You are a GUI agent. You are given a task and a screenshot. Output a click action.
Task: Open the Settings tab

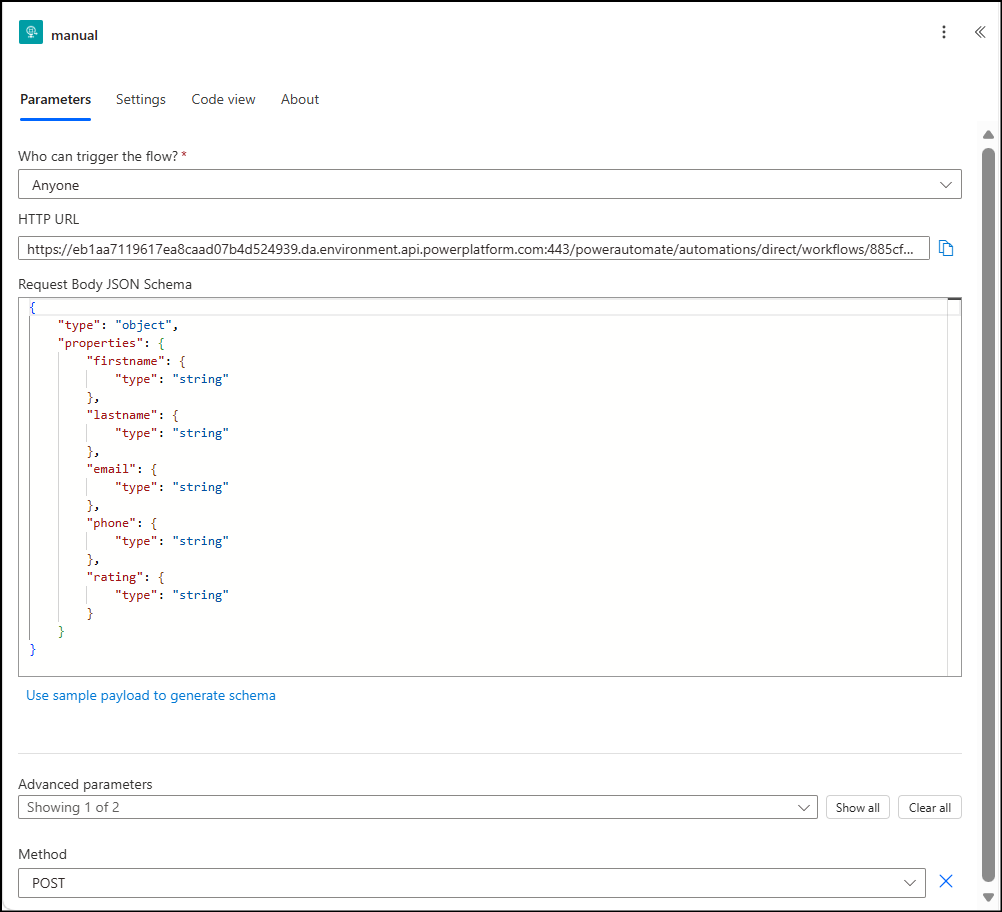point(141,99)
